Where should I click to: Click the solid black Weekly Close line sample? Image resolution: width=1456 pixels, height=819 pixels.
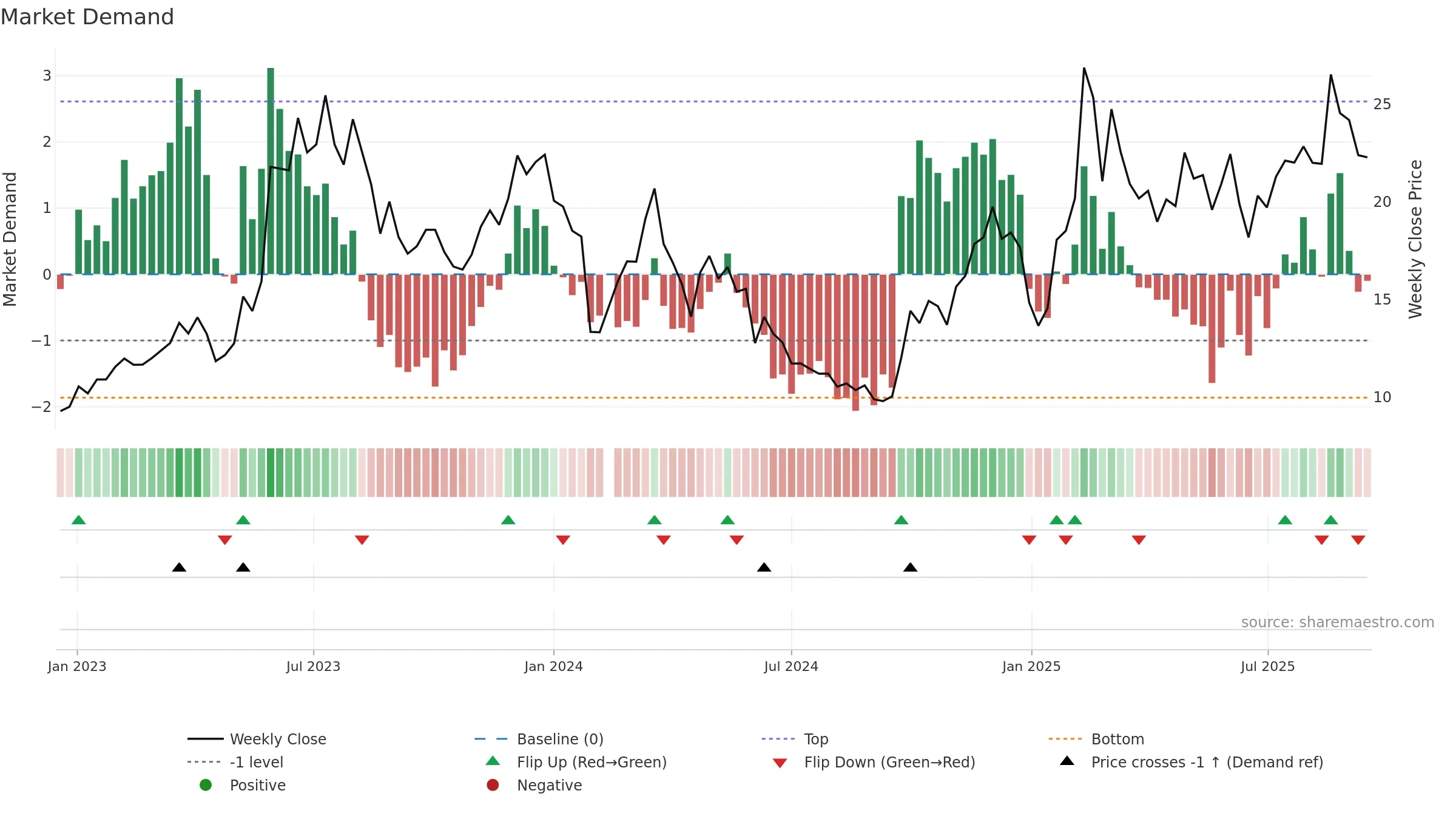pyautogui.click(x=206, y=739)
